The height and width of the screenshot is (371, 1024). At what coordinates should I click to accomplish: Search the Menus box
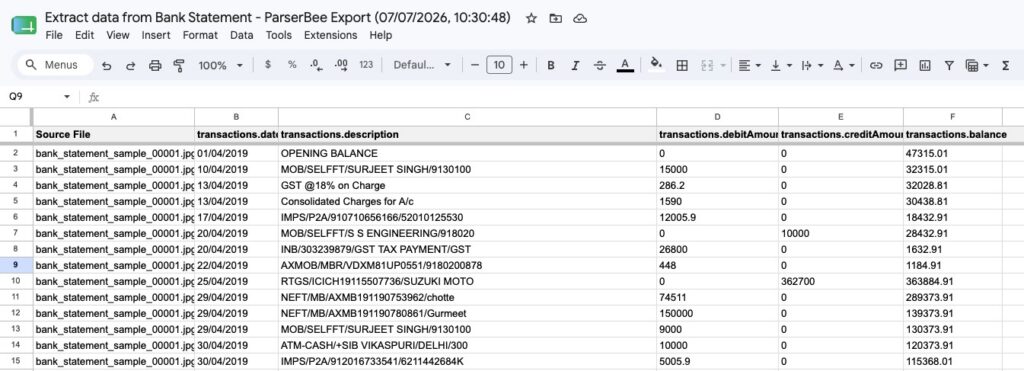coord(55,65)
